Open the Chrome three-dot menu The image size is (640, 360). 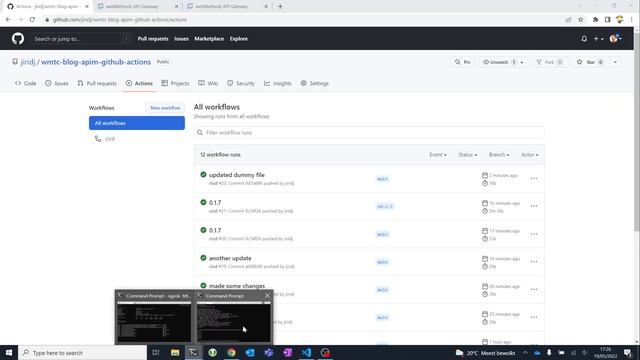pos(631,20)
